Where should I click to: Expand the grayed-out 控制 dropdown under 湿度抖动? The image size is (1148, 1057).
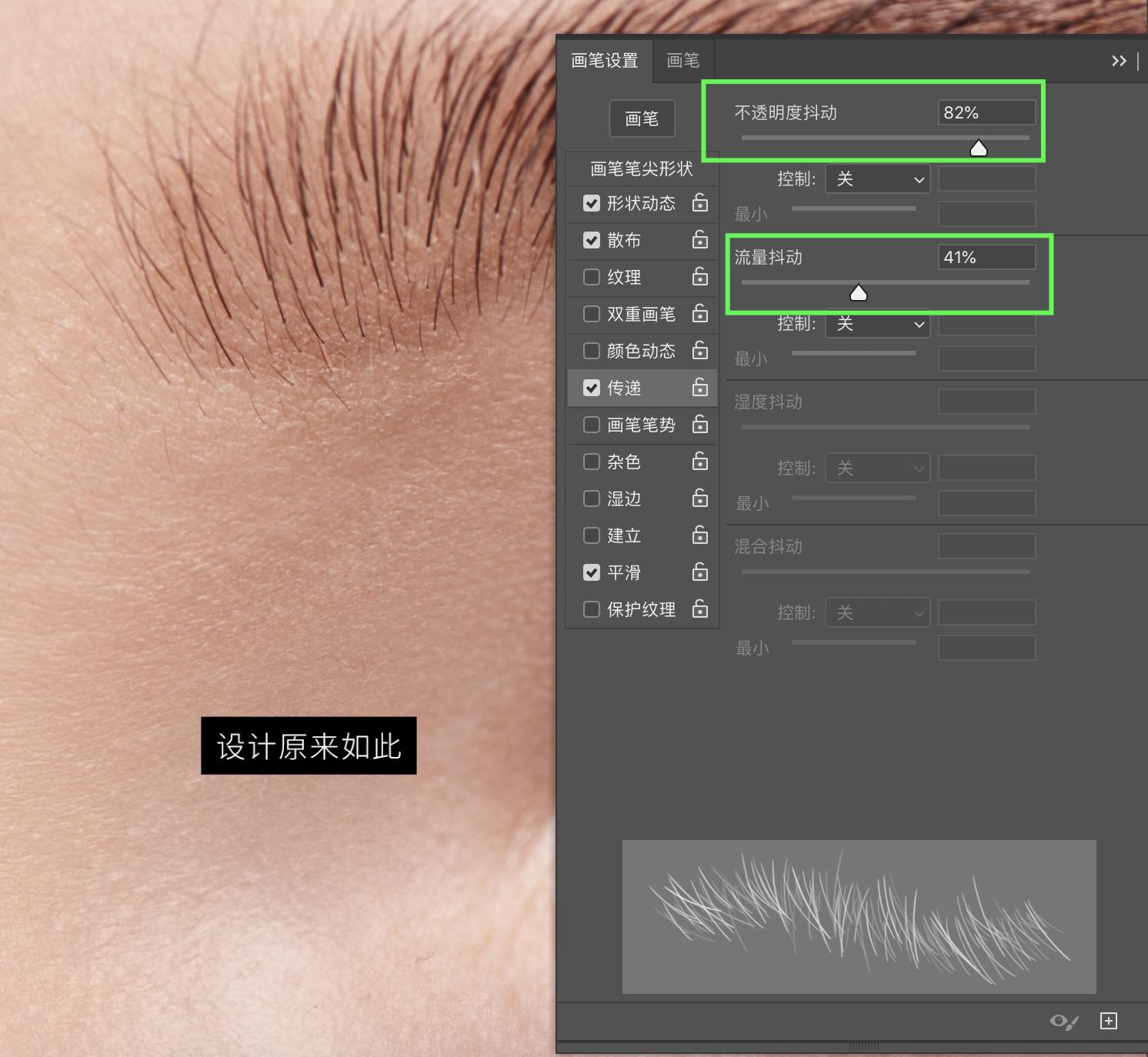tap(877, 468)
